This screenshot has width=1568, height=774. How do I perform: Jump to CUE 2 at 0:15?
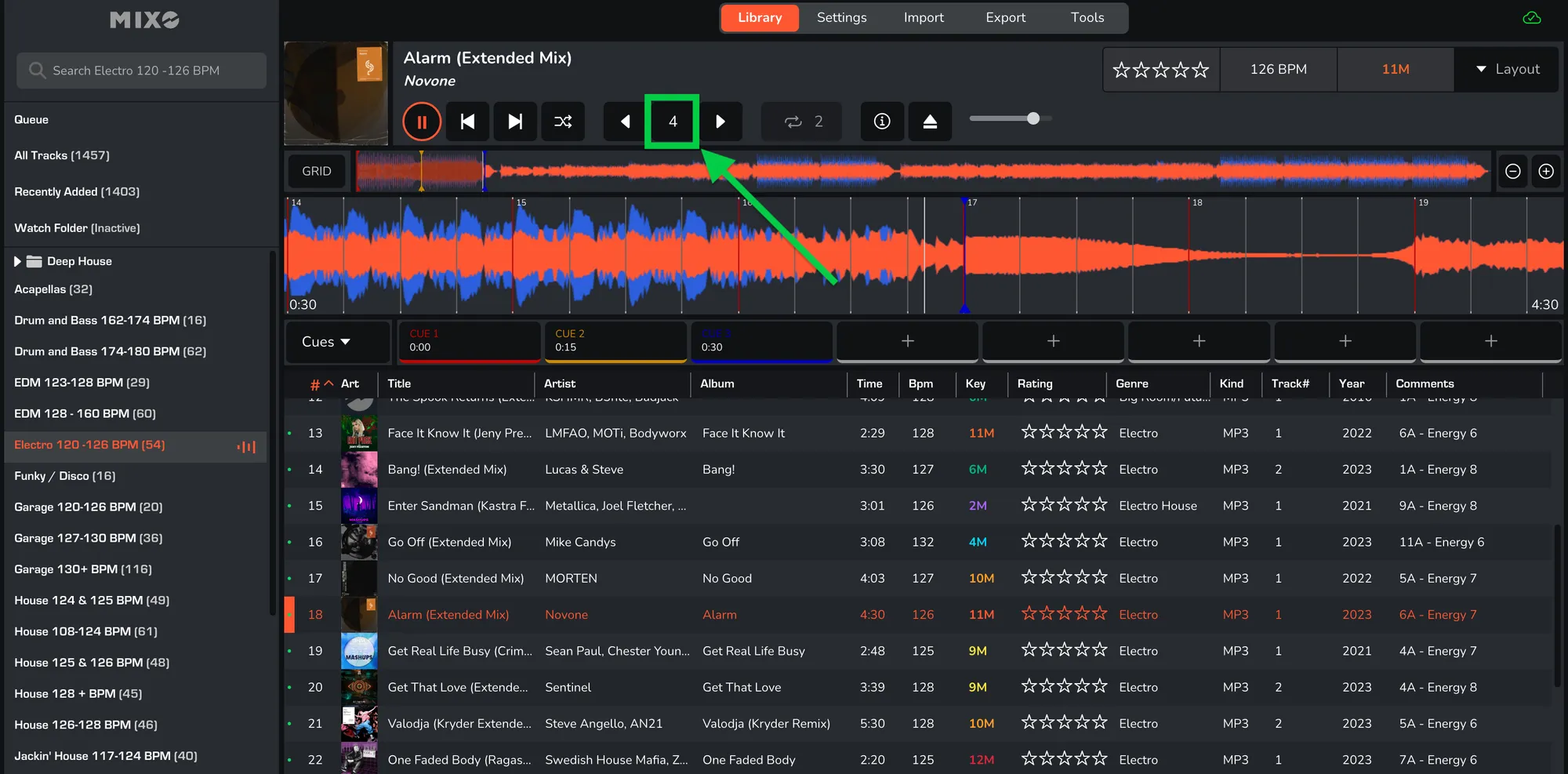615,341
